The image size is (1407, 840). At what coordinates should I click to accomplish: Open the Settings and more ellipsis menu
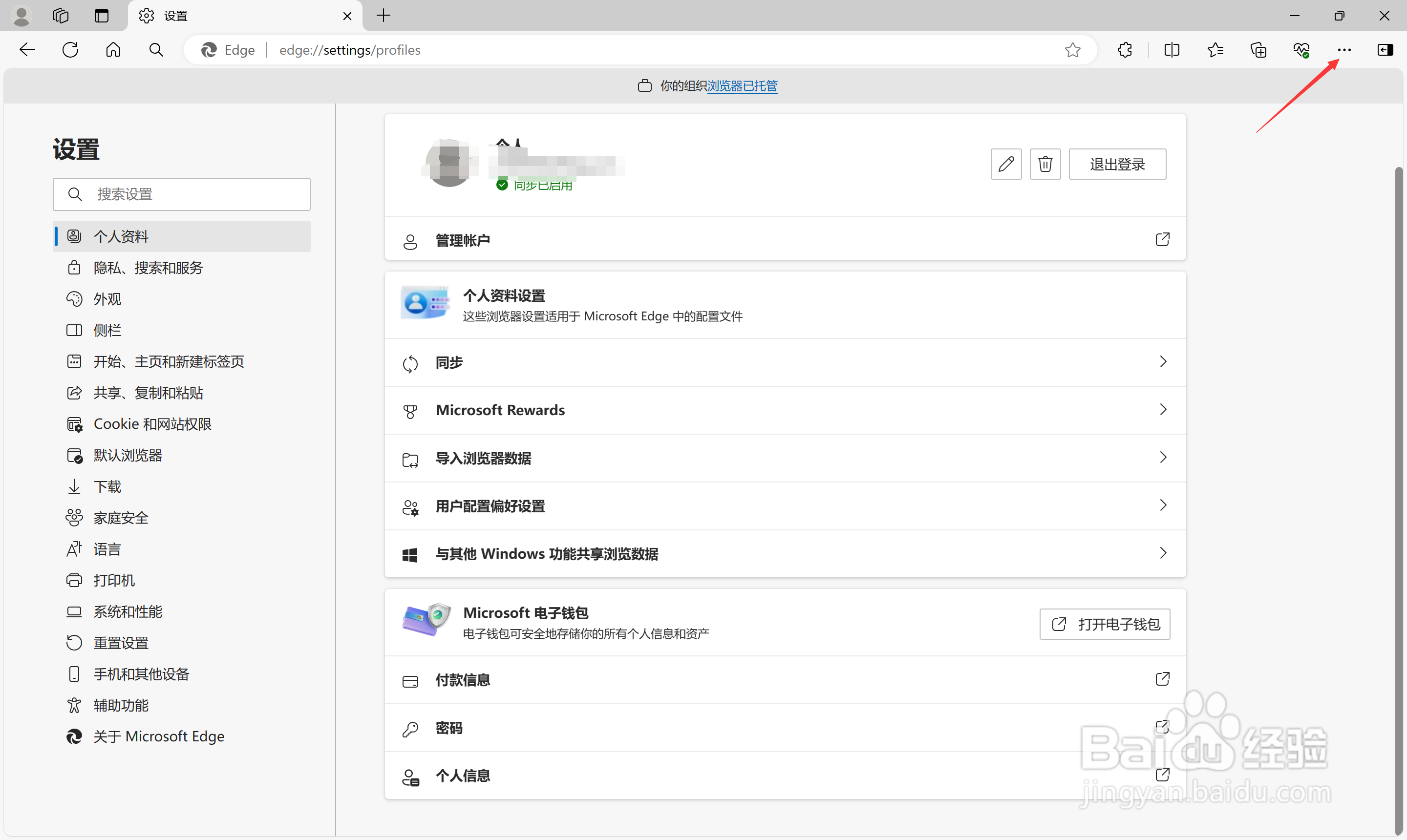1344,50
